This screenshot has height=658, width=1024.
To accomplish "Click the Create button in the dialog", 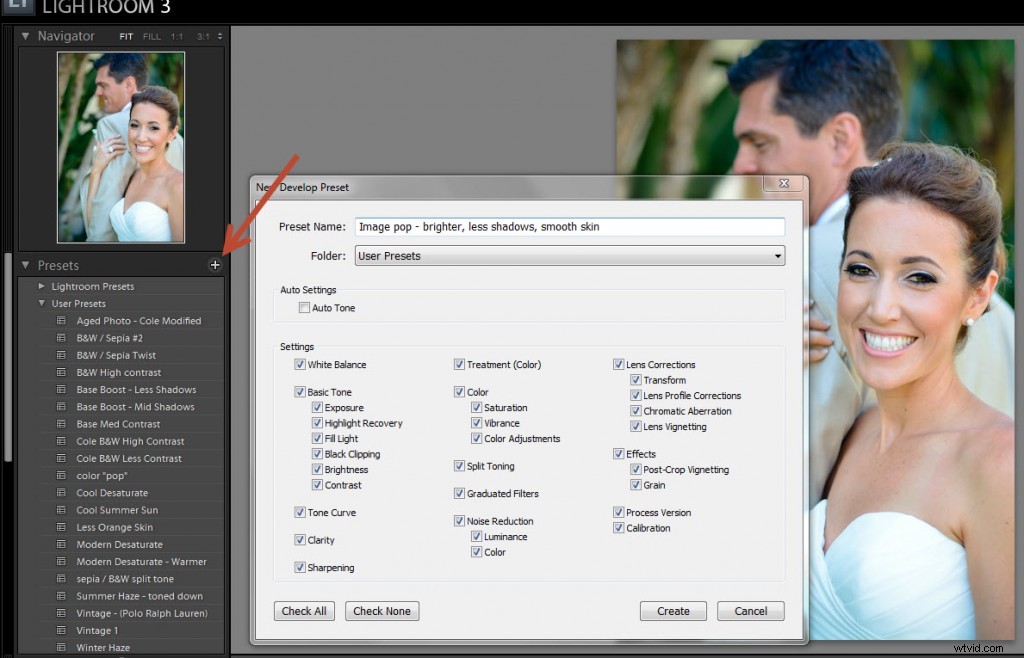I will 673,611.
